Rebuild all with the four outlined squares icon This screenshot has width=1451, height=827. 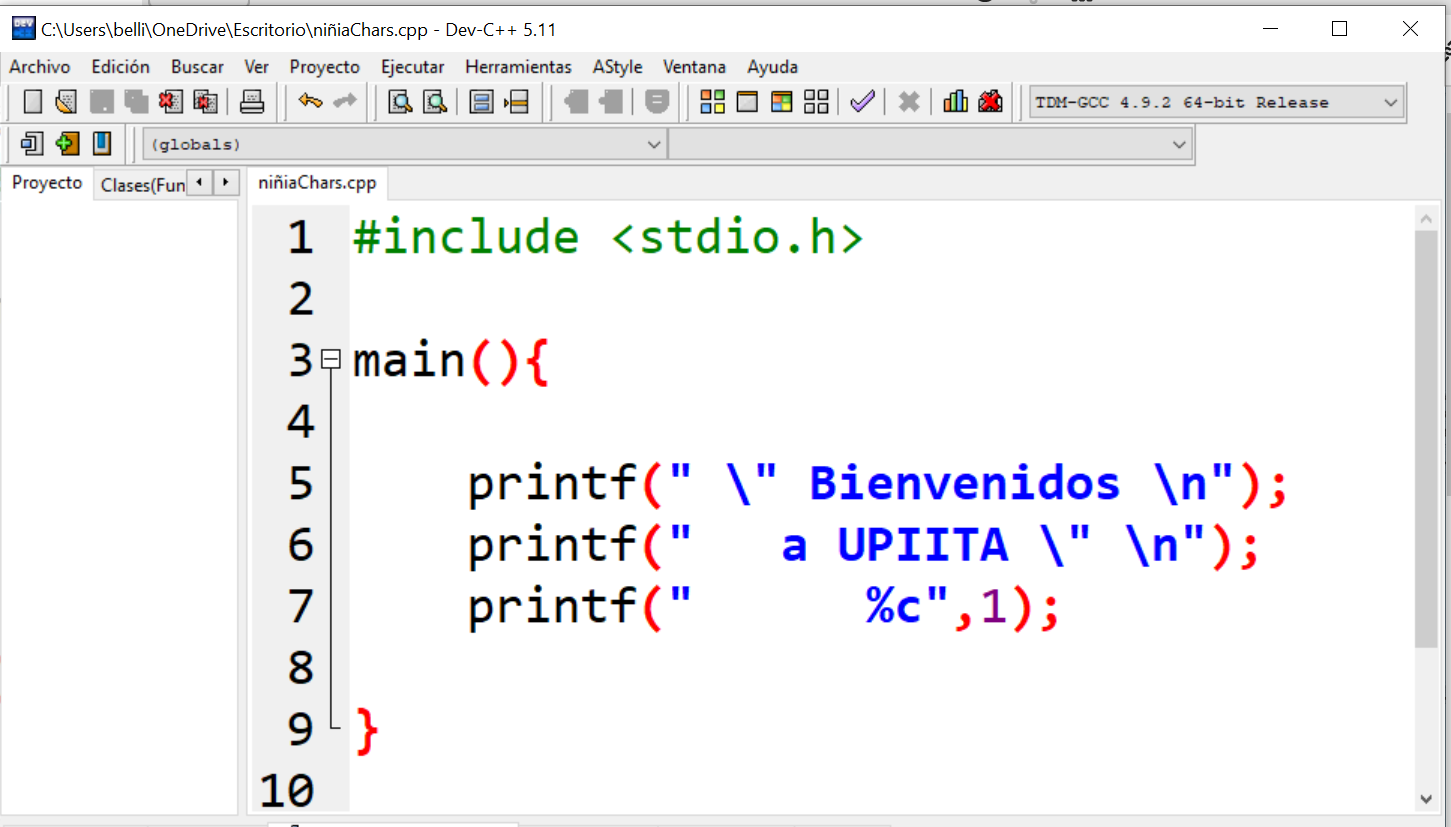816,102
